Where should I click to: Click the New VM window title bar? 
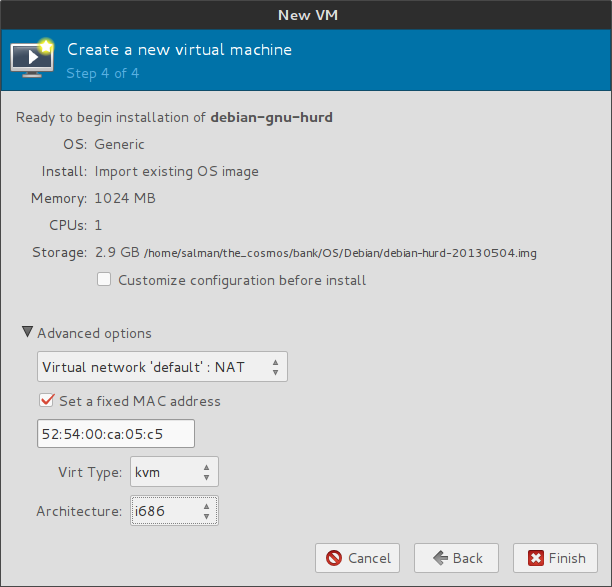(306, 14)
